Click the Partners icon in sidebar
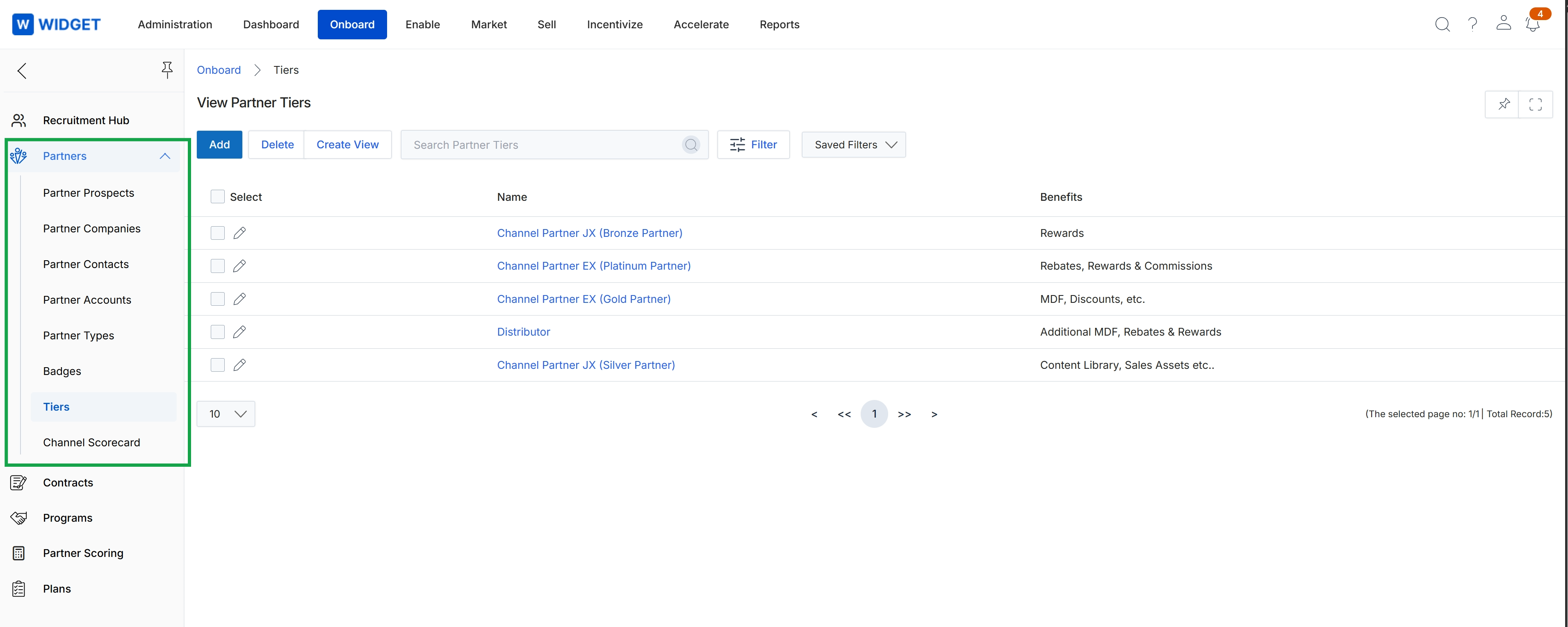 click(x=19, y=156)
